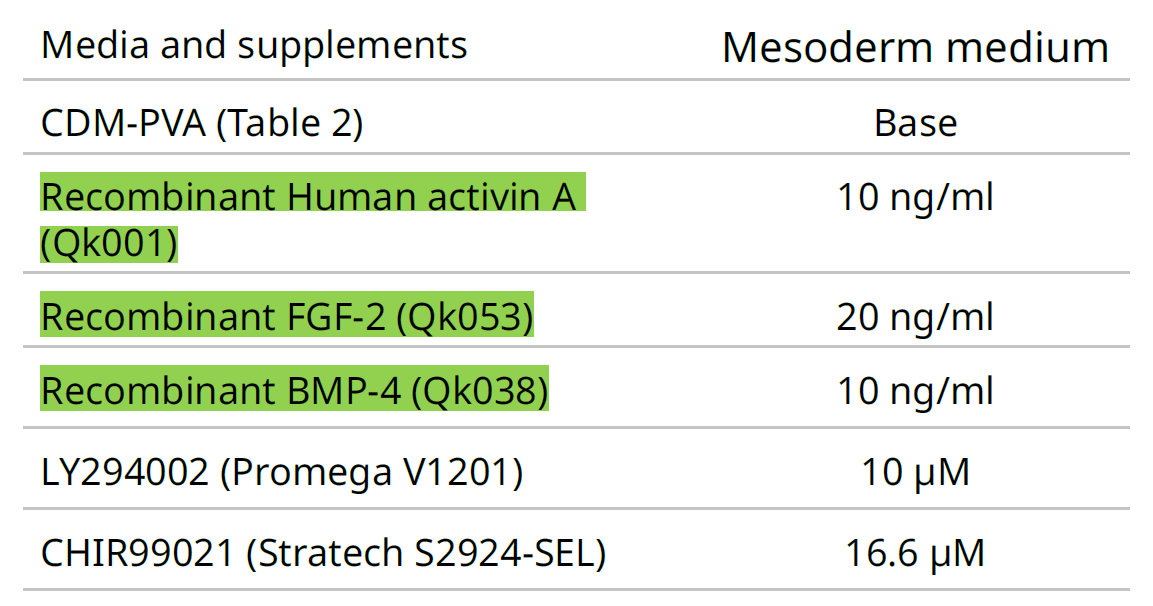
Task: Select the Promega V1201 supplier text
Action: point(370,472)
